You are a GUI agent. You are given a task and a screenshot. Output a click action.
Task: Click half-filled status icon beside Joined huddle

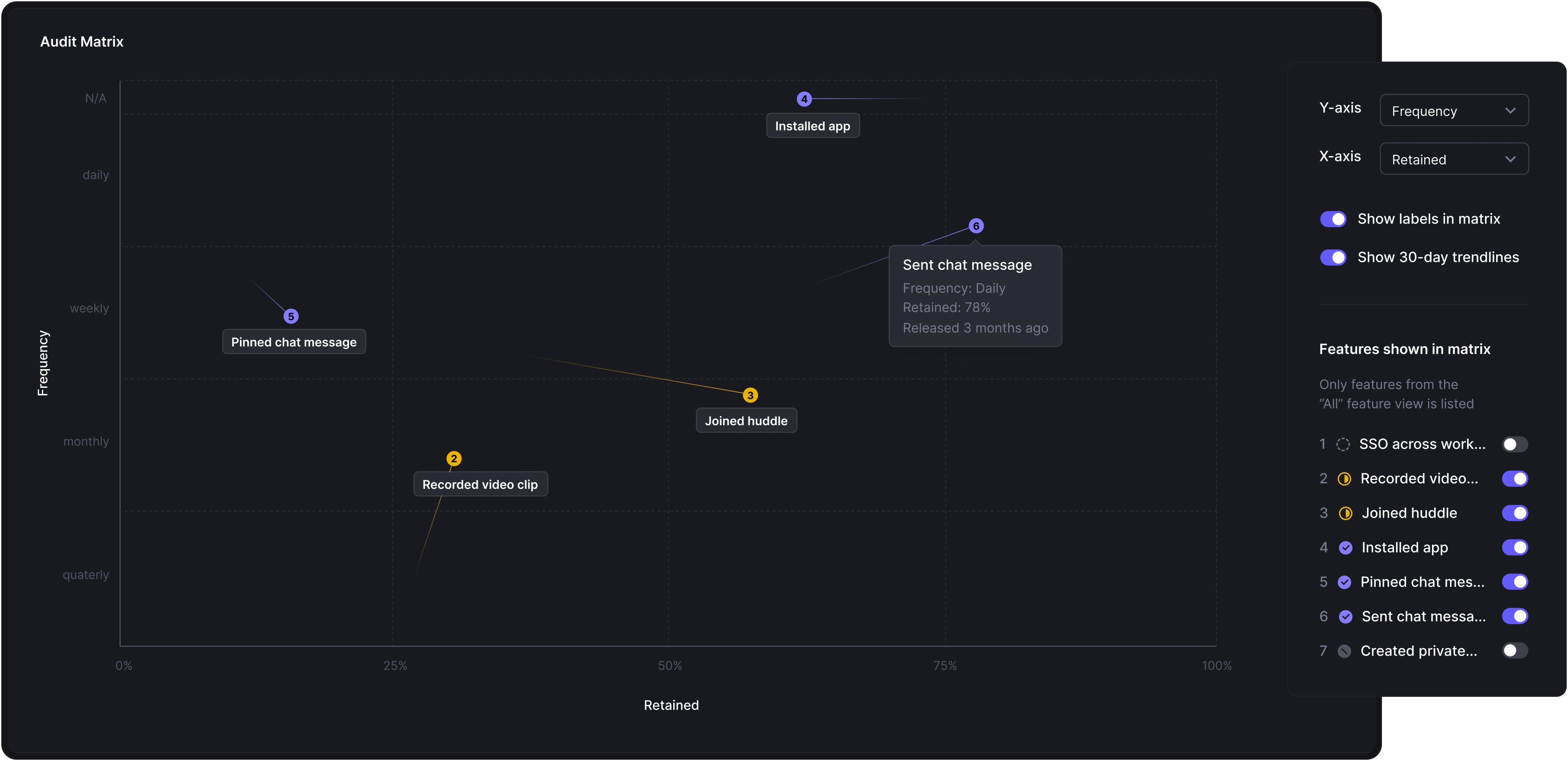tap(1345, 513)
